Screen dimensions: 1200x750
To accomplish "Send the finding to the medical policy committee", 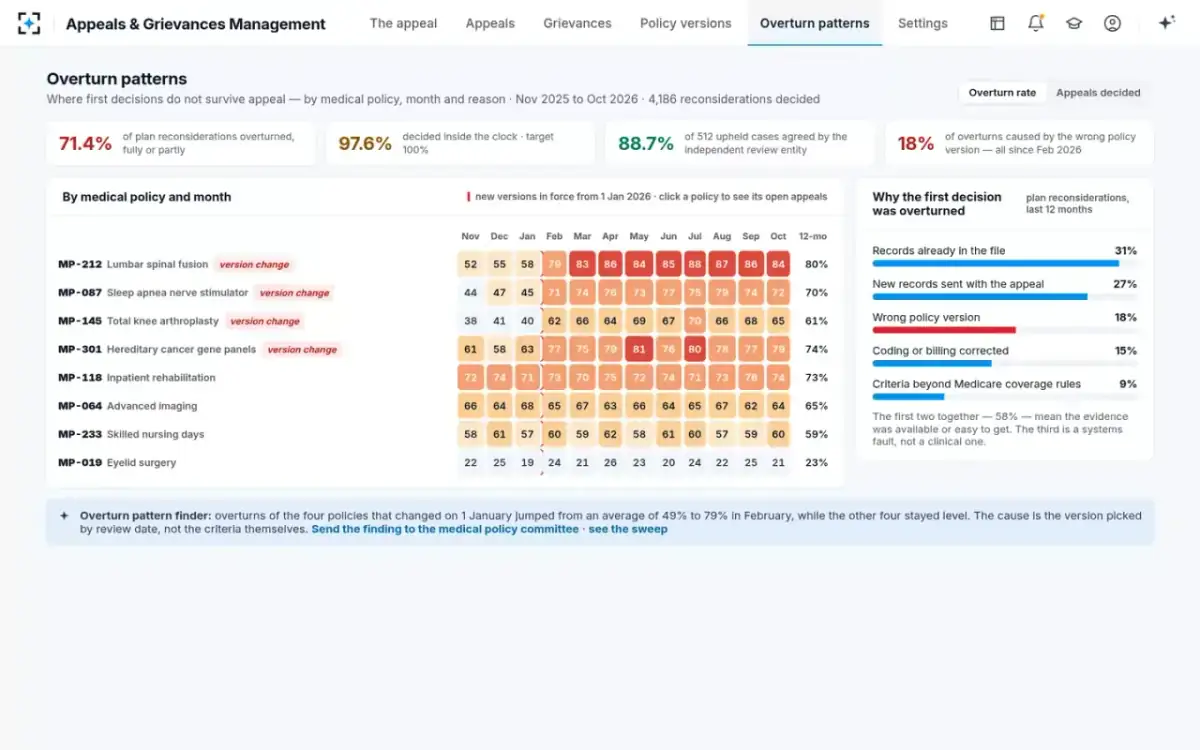I will point(445,529).
